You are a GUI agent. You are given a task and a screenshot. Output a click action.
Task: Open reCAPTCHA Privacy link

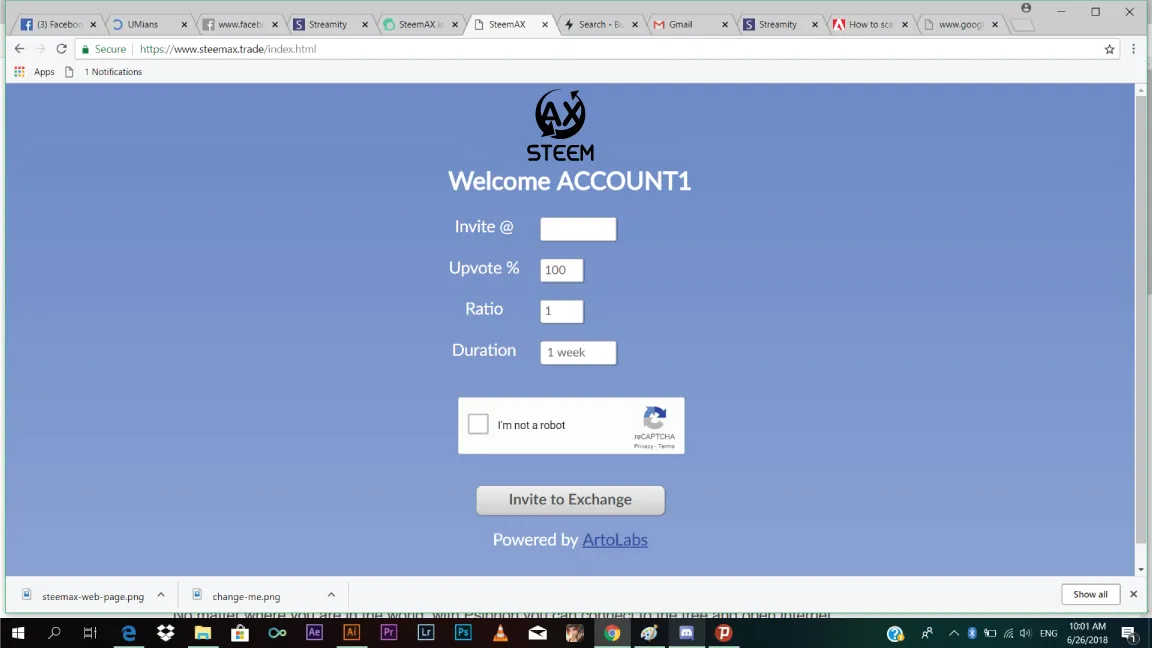tap(643, 446)
